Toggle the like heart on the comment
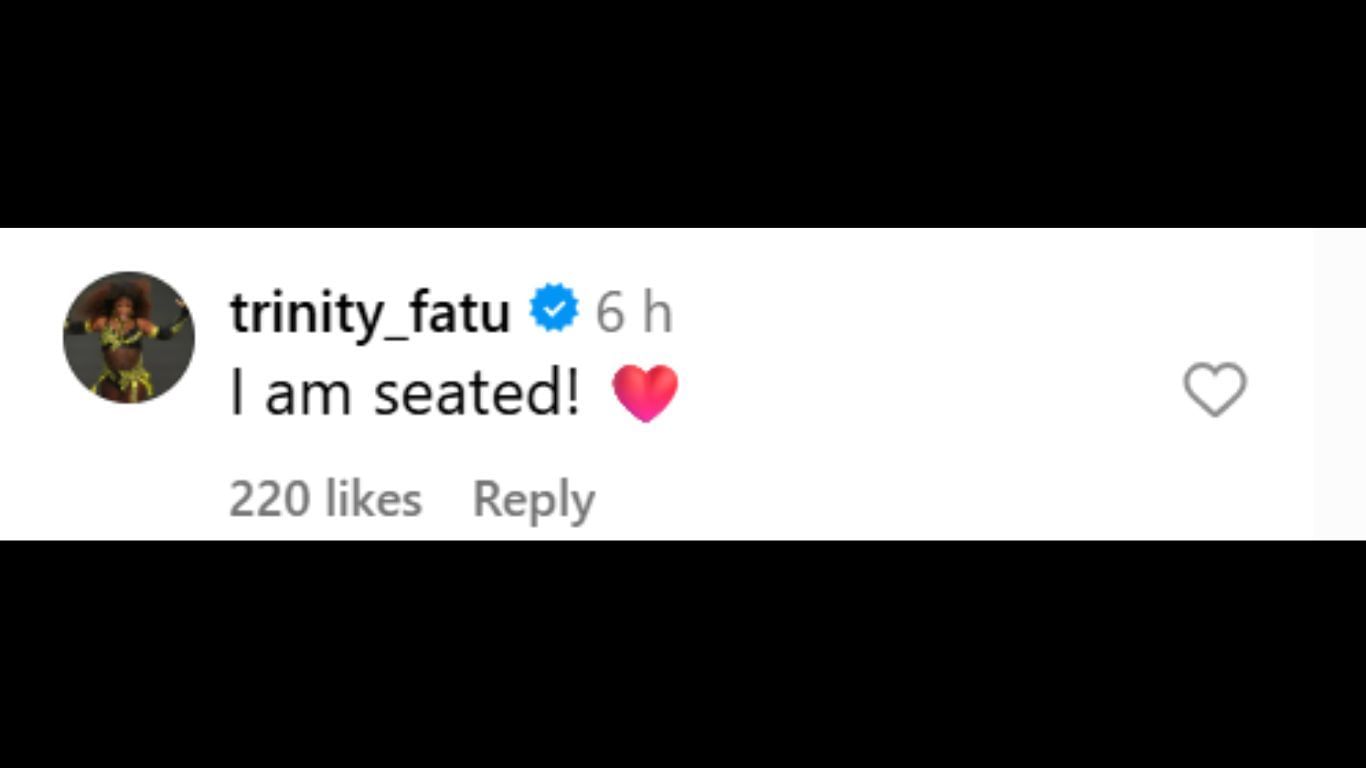This screenshot has width=1366, height=768. tap(1215, 389)
